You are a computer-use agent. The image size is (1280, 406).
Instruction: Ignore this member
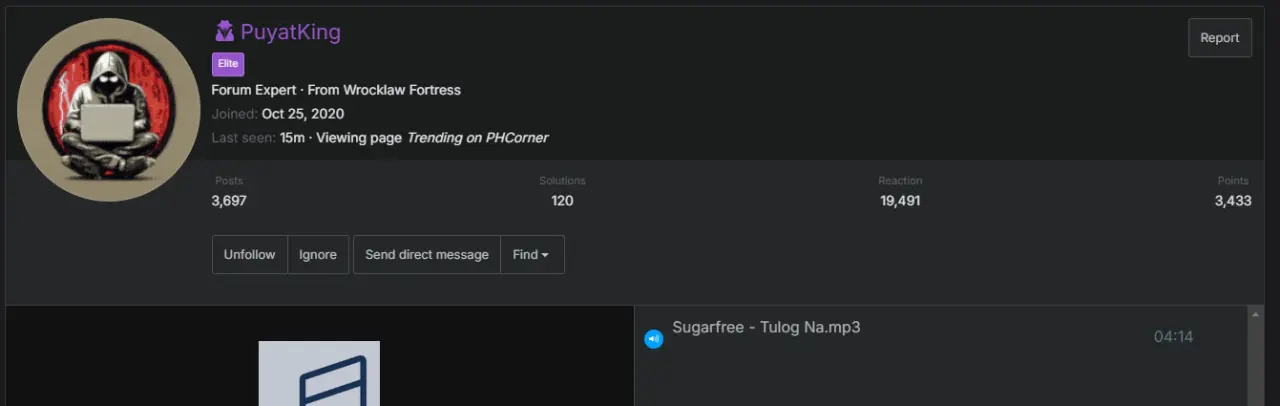coord(318,255)
